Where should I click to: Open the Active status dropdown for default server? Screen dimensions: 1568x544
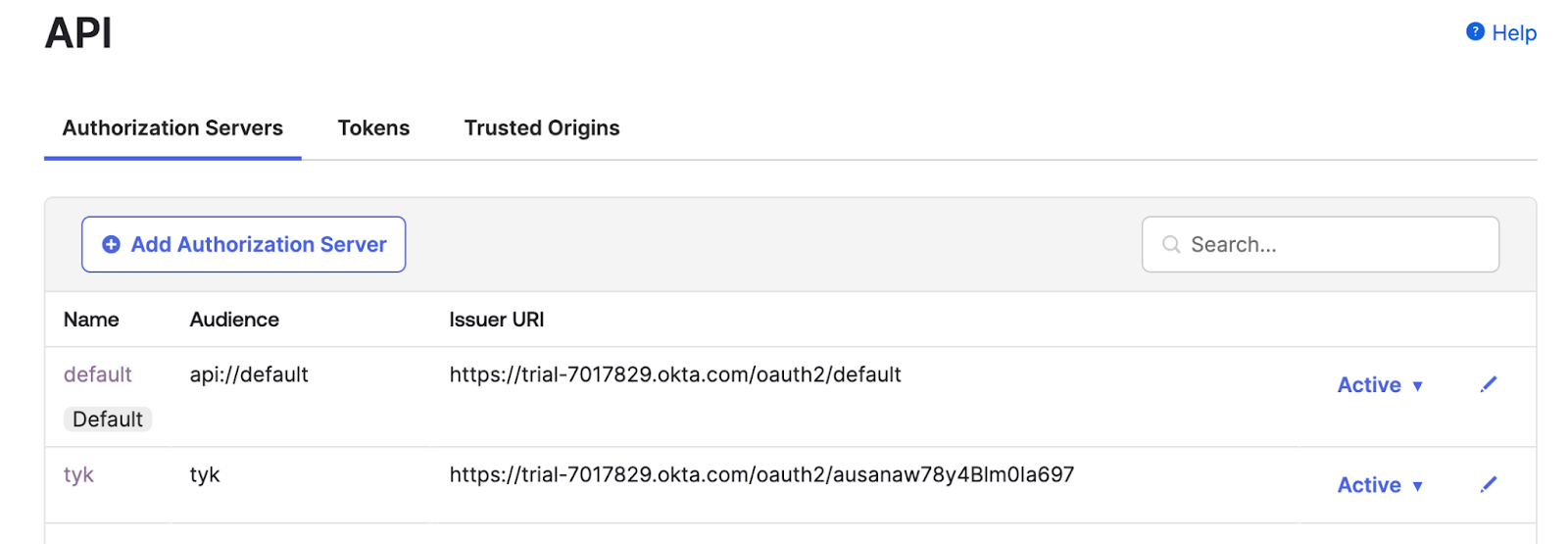(x=1380, y=385)
